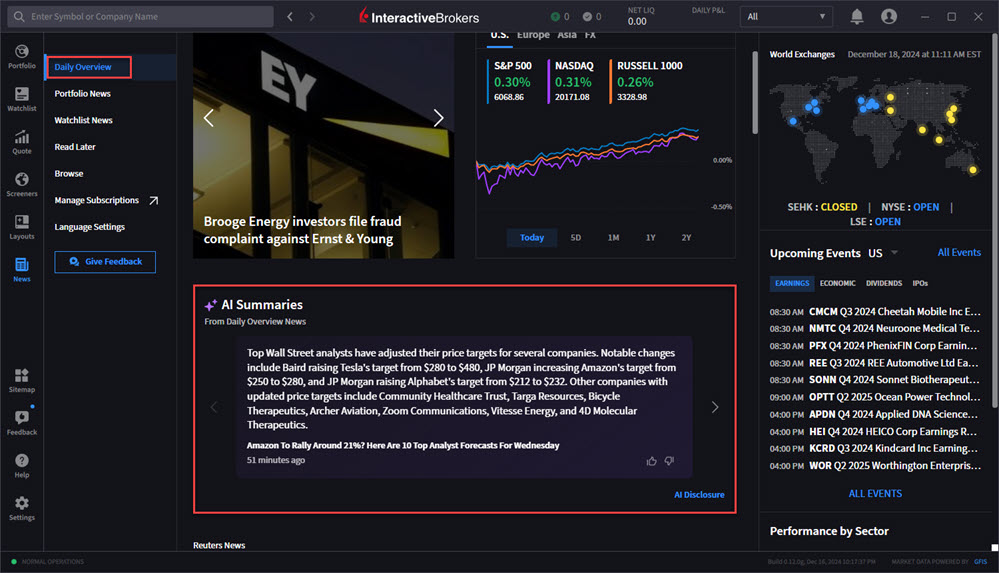Open the All Events link
The image size is (999, 573).
pos(959,253)
